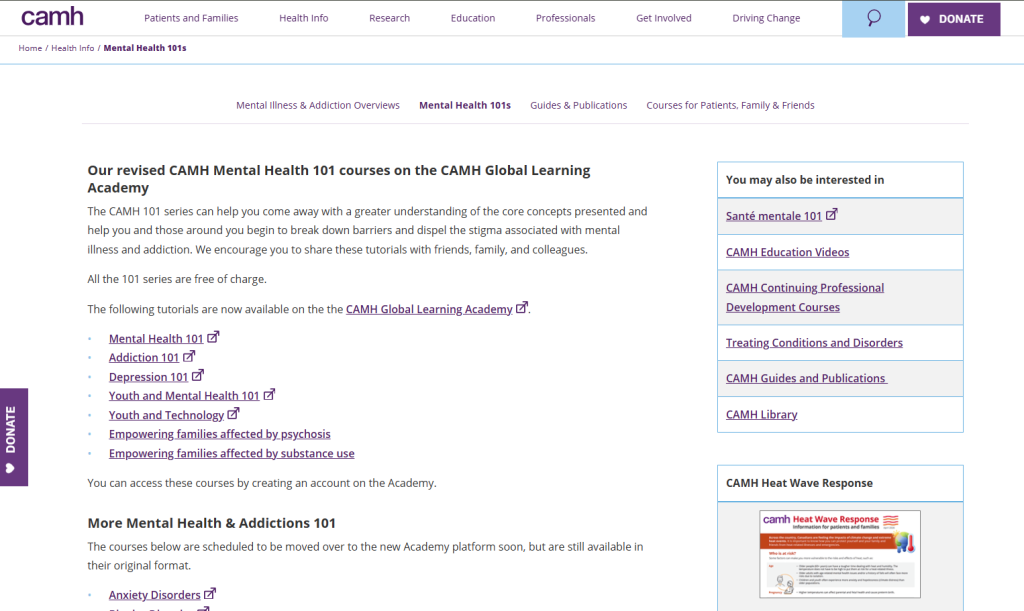This screenshot has width=1024, height=611.
Task: Click external-link icon beside Youth and Mental Health 101
Action: tap(269, 394)
